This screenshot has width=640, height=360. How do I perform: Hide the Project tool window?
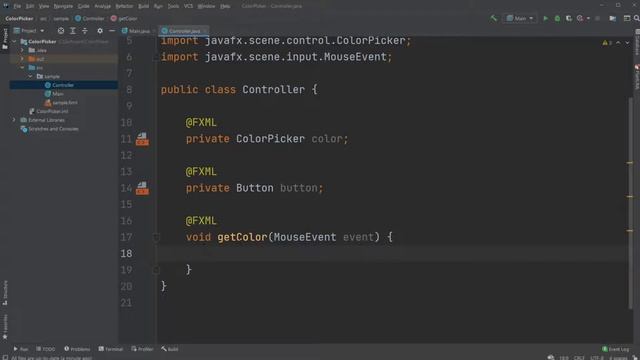112,31
